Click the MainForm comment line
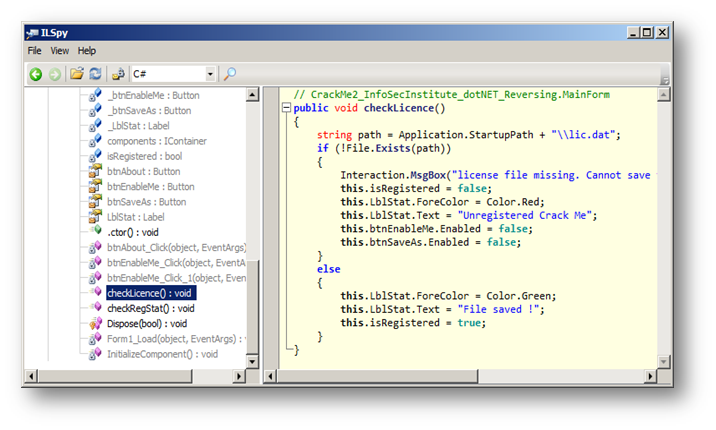The height and width of the screenshot is (430, 716). (x=451, y=94)
